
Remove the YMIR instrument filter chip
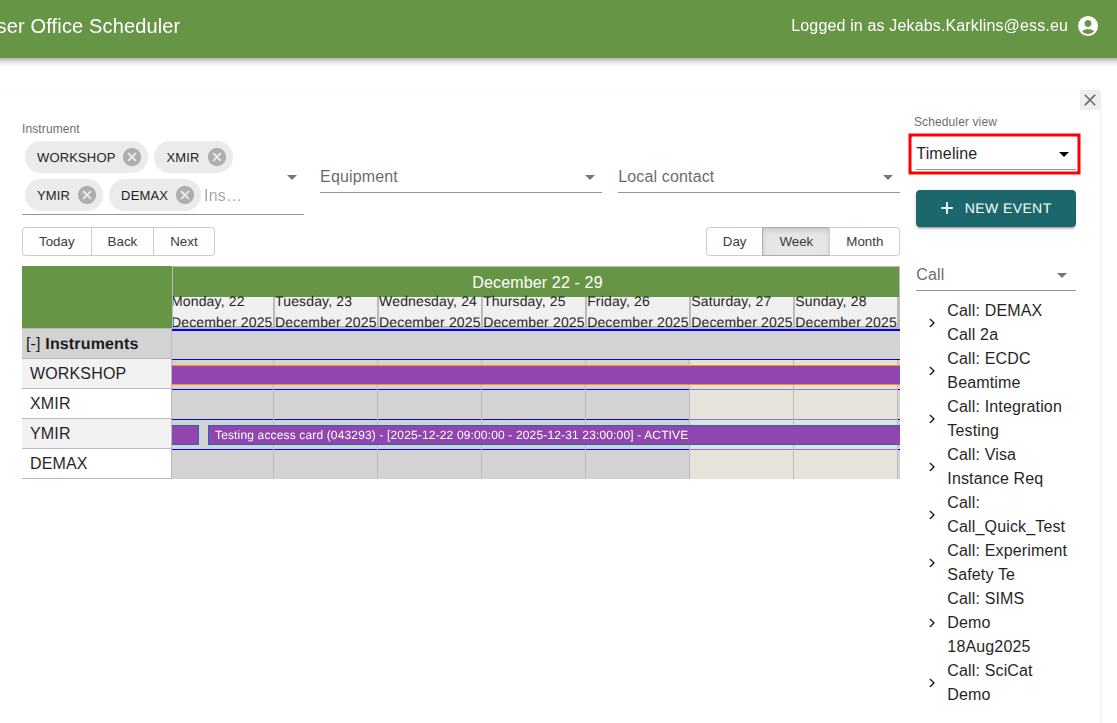coord(89,195)
